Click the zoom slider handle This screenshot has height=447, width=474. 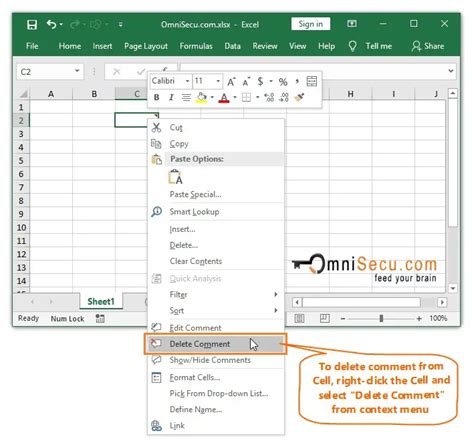click(381, 319)
